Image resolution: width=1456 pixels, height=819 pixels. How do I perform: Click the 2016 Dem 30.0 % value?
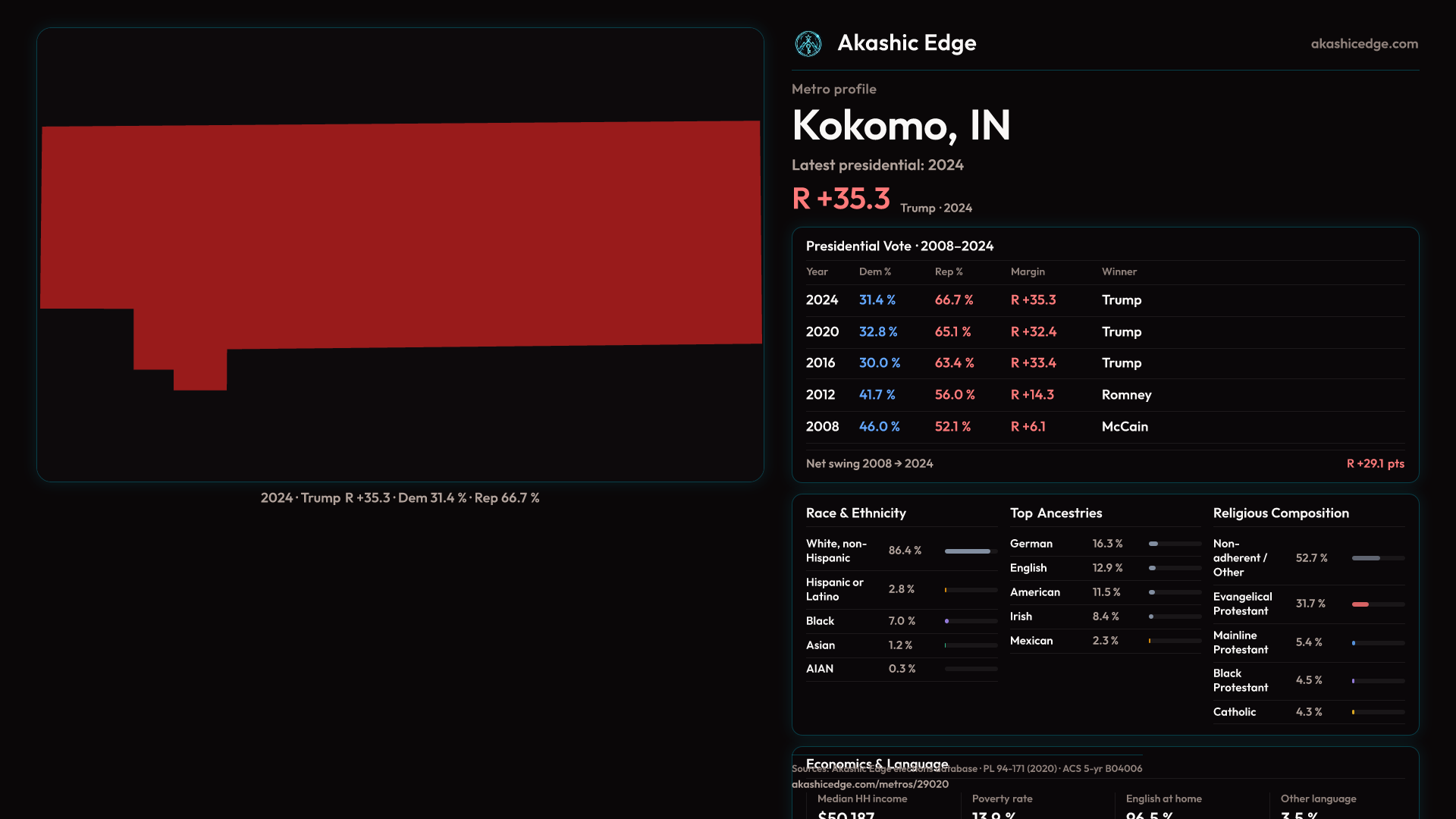coord(879,363)
